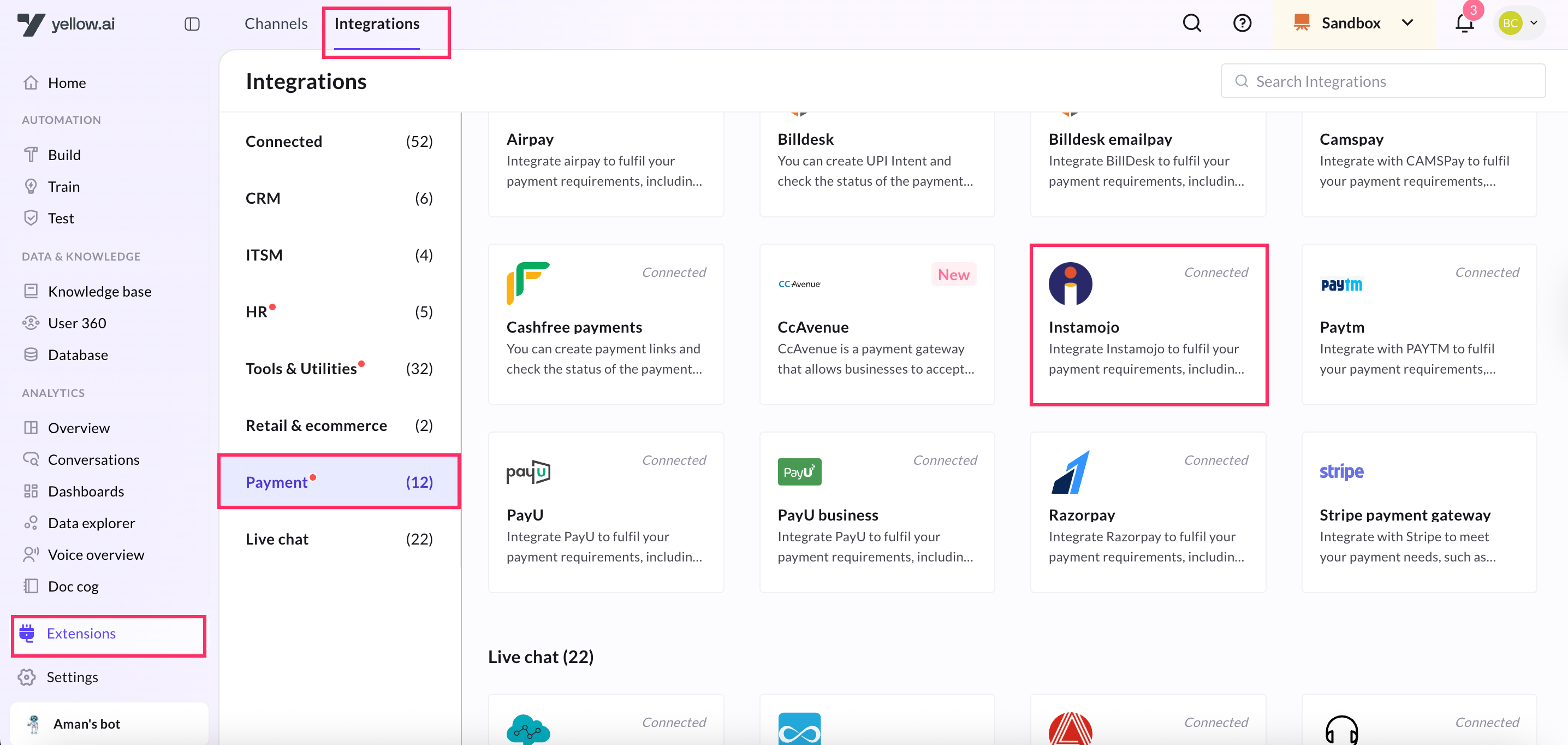The image size is (1568, 745).
Task: Click the Live chat (22) section heading
Action: [x=541, y=657]
